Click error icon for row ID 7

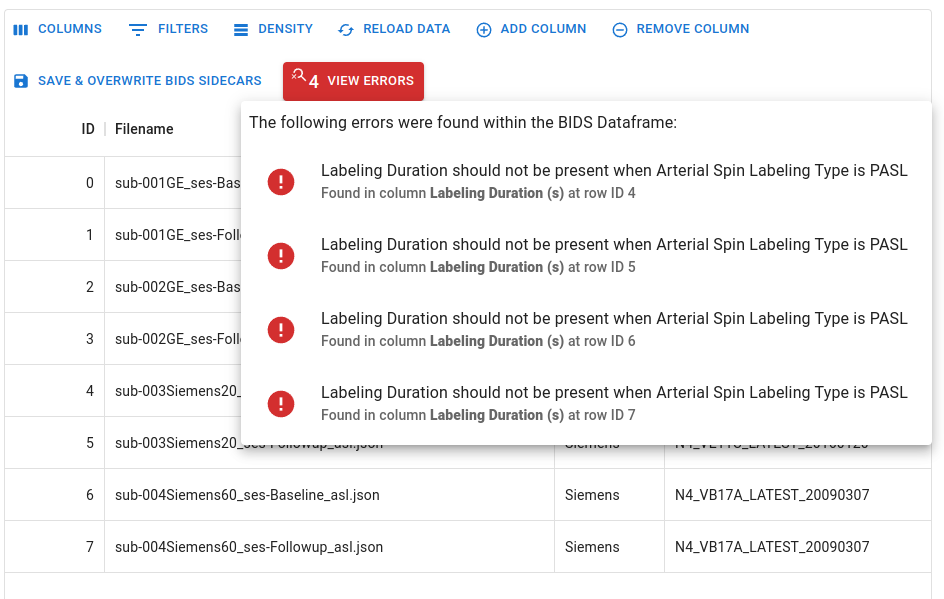point(281,404)
